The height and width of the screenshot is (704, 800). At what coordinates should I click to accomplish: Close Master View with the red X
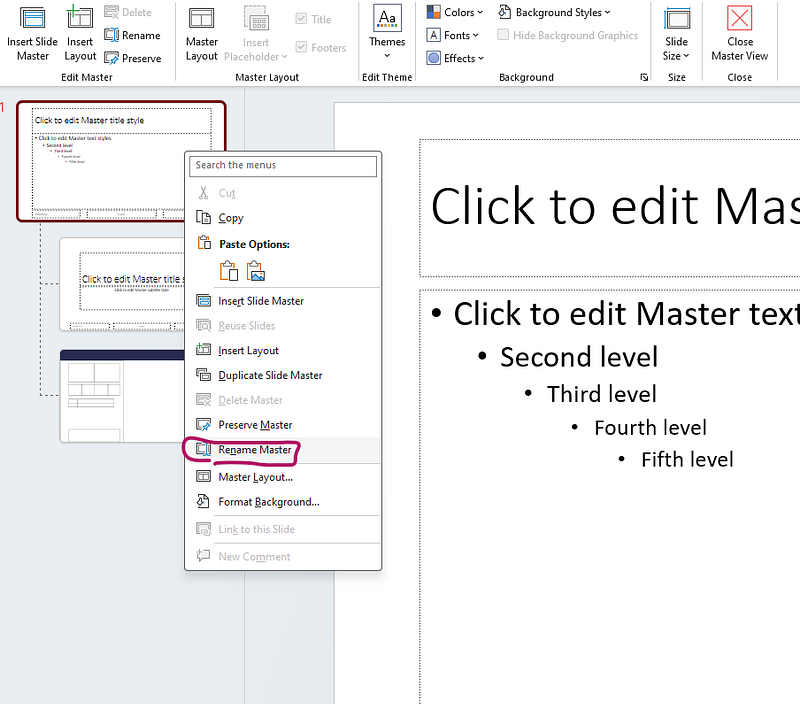click(x=739, y=18)
